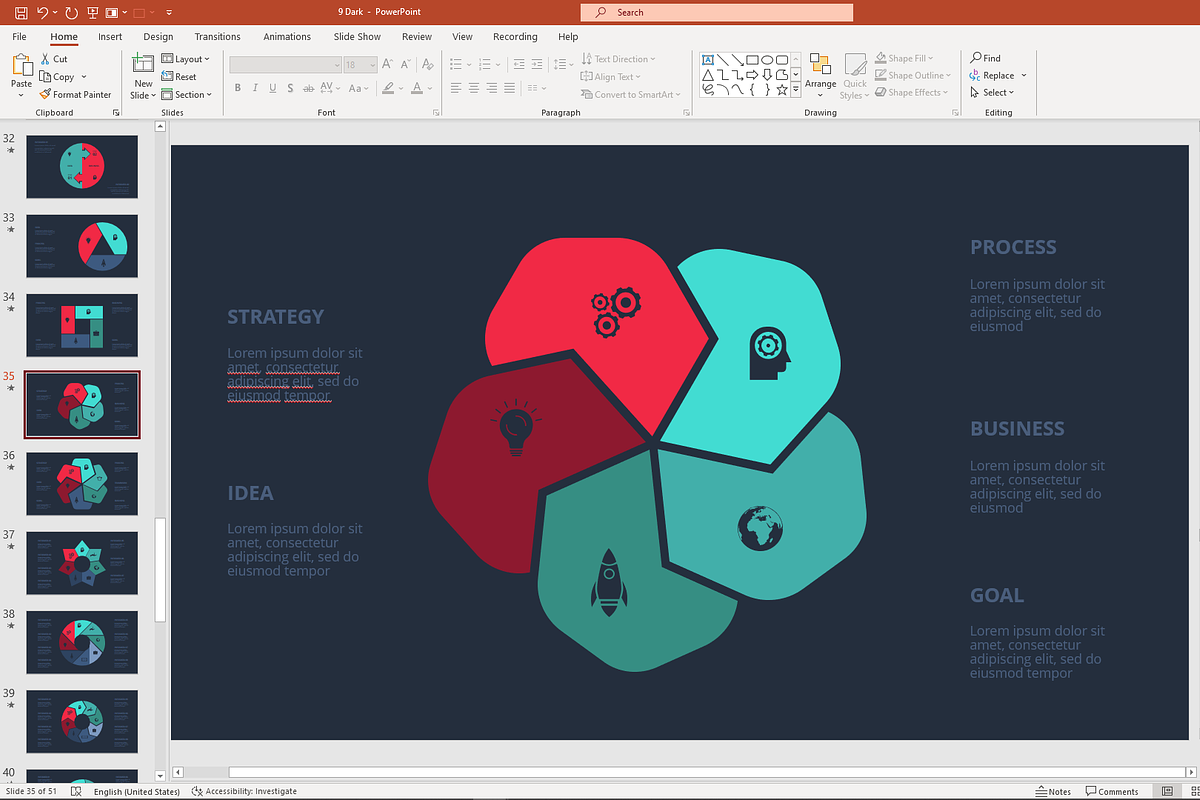Viewport: 1200px width, 800px height.
Task: Justify the text
Action: [510, 88]
